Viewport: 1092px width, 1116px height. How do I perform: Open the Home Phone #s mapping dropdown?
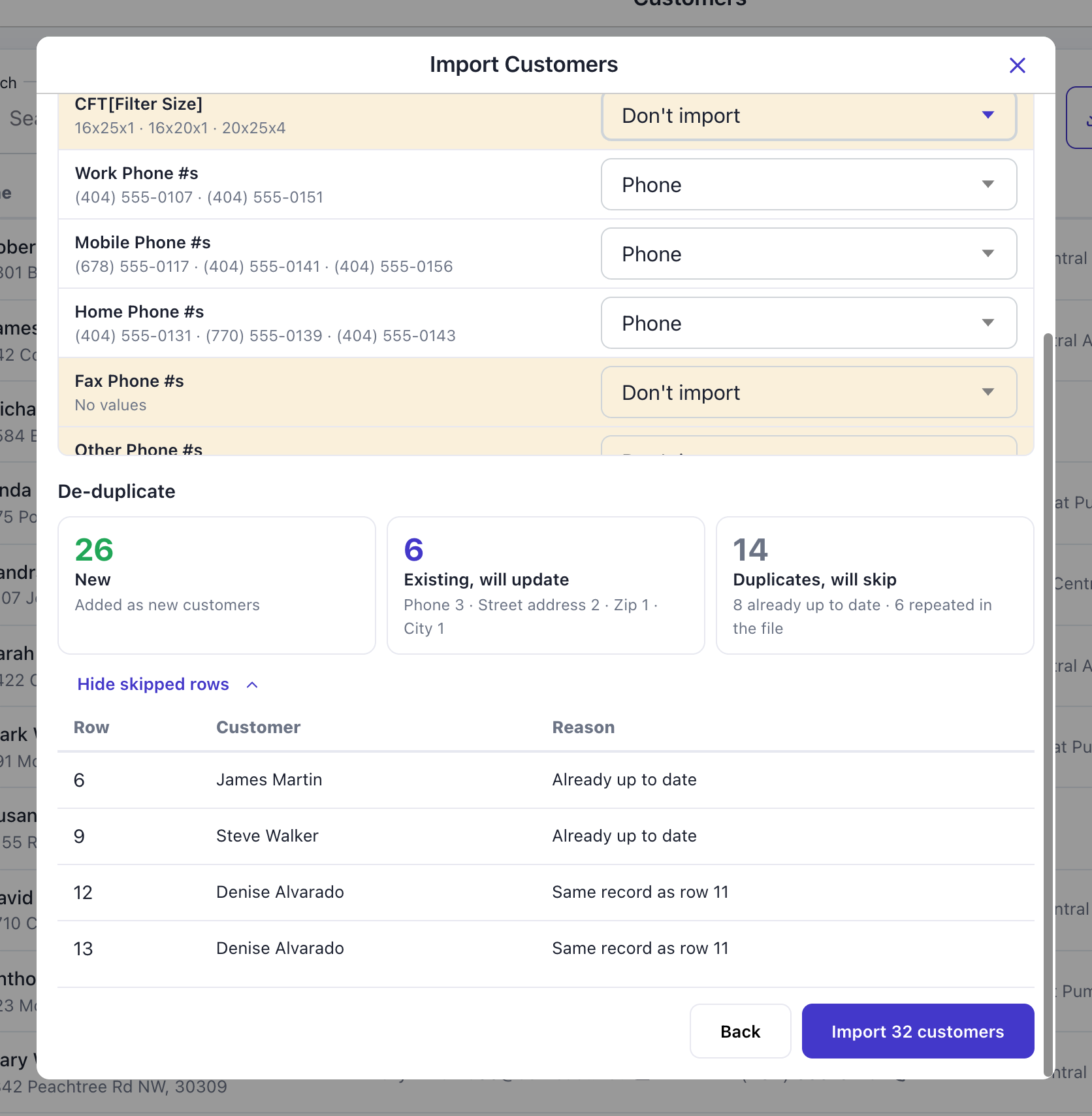[809, 323]
